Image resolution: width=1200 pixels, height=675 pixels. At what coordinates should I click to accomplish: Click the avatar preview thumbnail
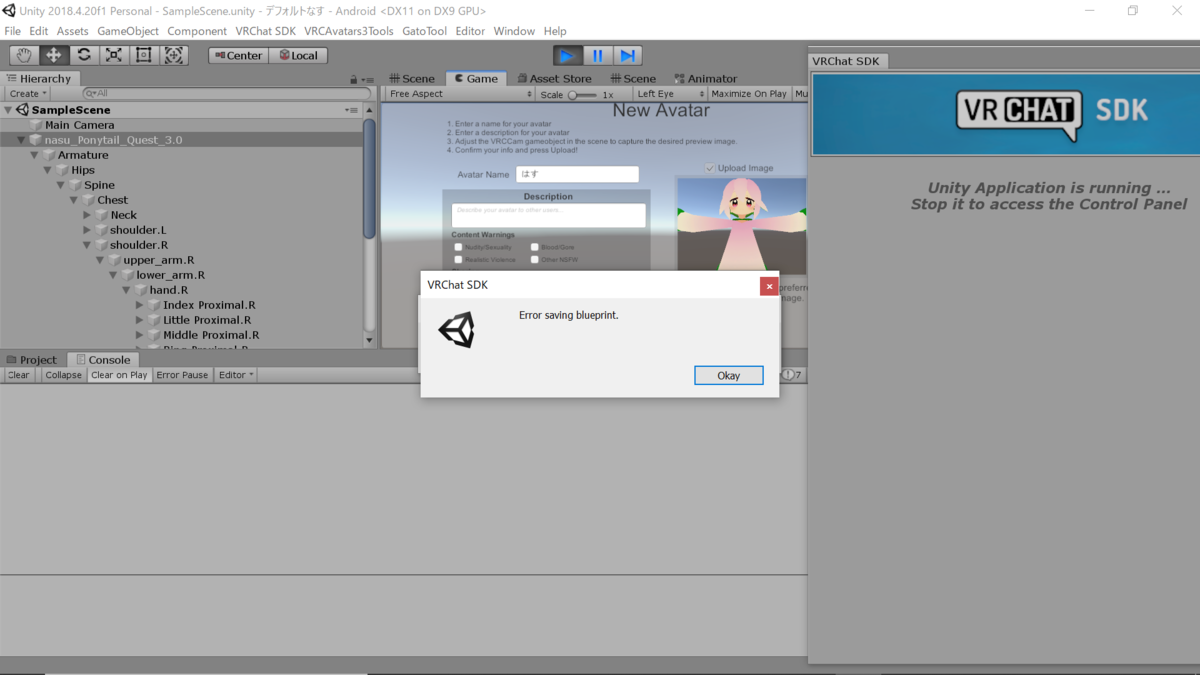tap(741, 225)
